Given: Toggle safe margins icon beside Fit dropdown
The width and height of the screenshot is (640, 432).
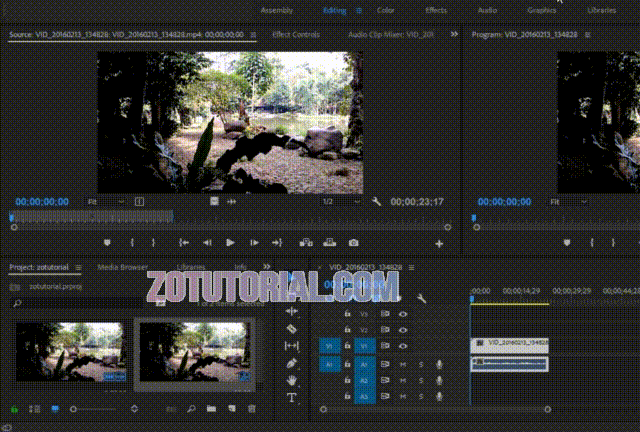Looking at the screenshot, I should pos(139,202).
